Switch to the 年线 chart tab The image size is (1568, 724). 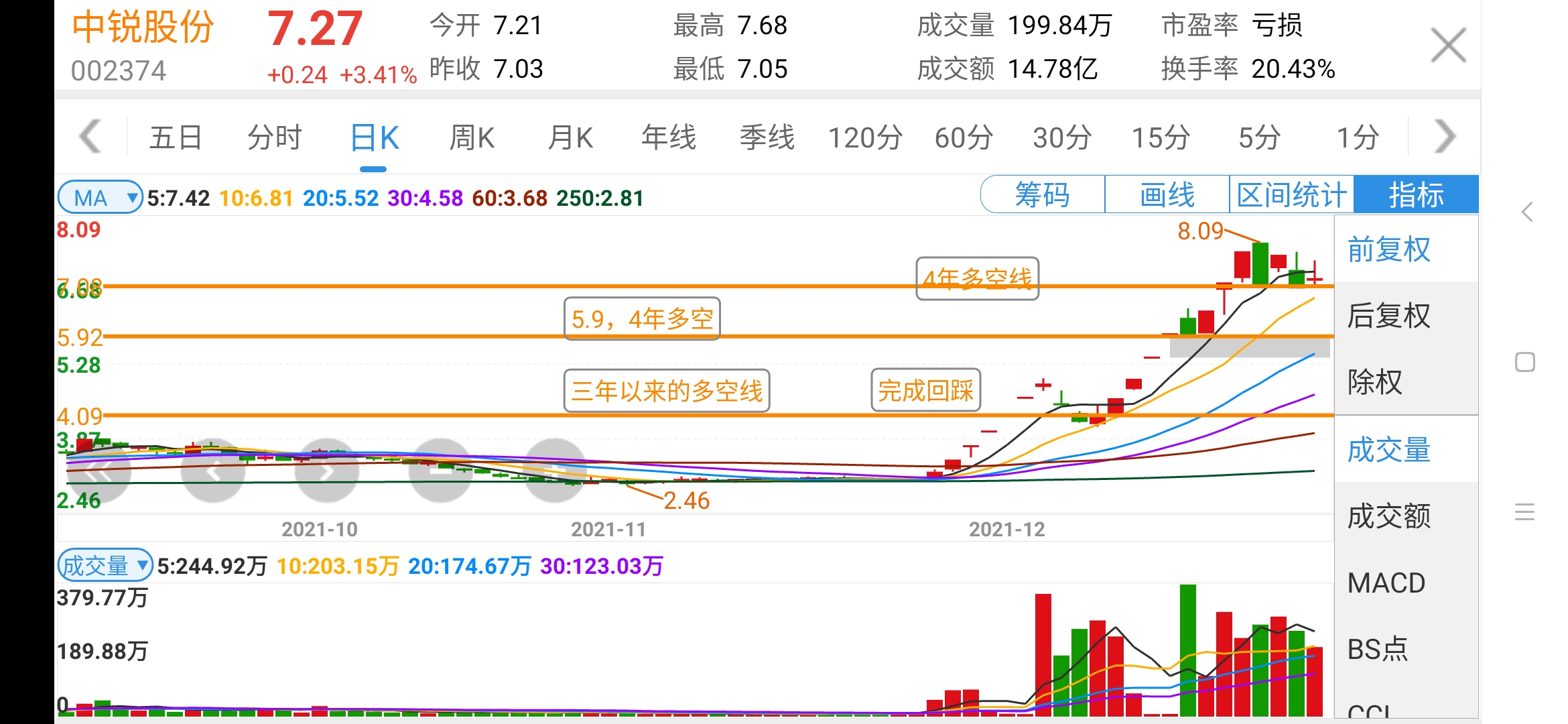click(669, 138)
